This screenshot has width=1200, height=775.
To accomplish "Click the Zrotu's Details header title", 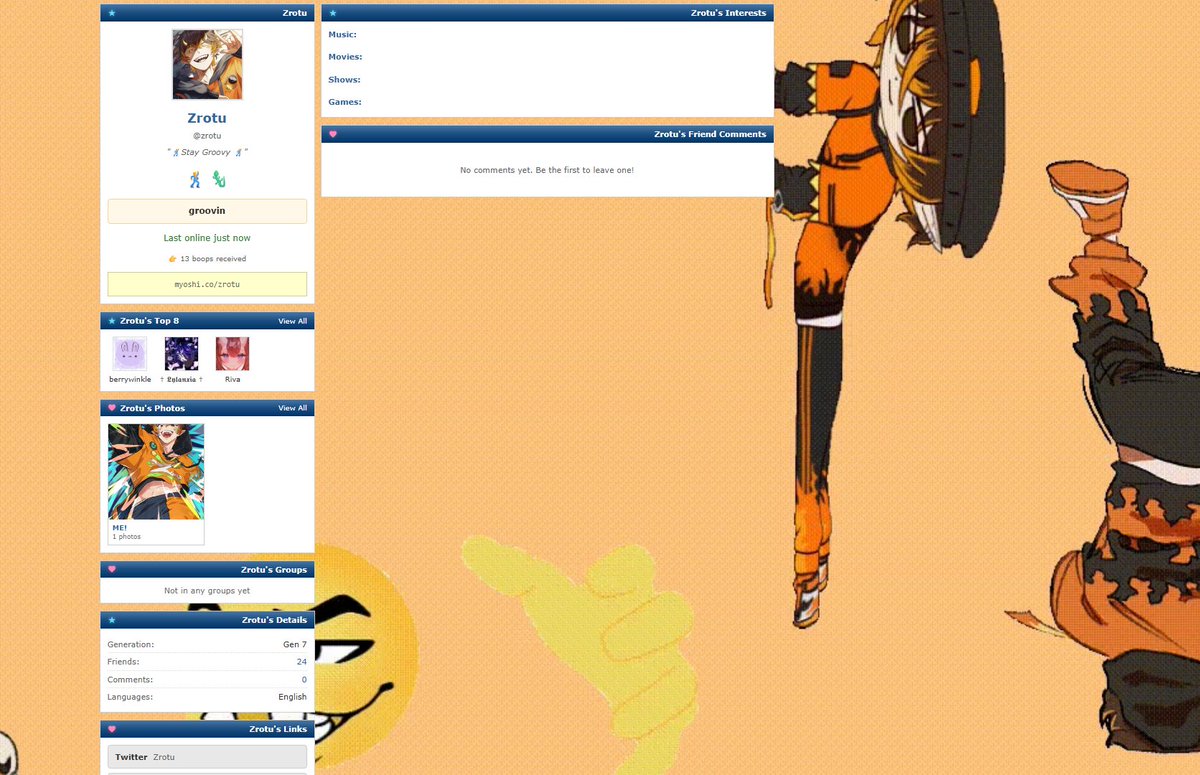I will point(274,620).
